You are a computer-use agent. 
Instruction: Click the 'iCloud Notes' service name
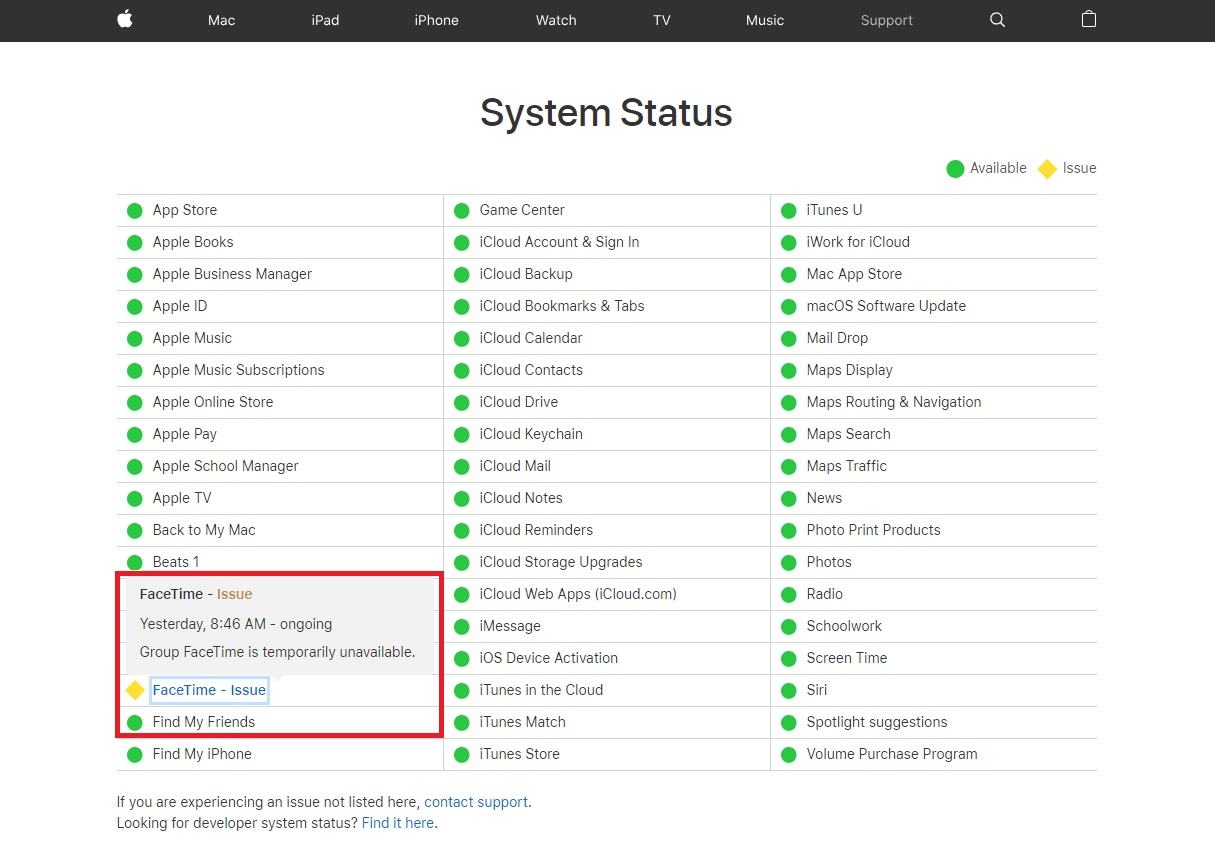(521, 498)
